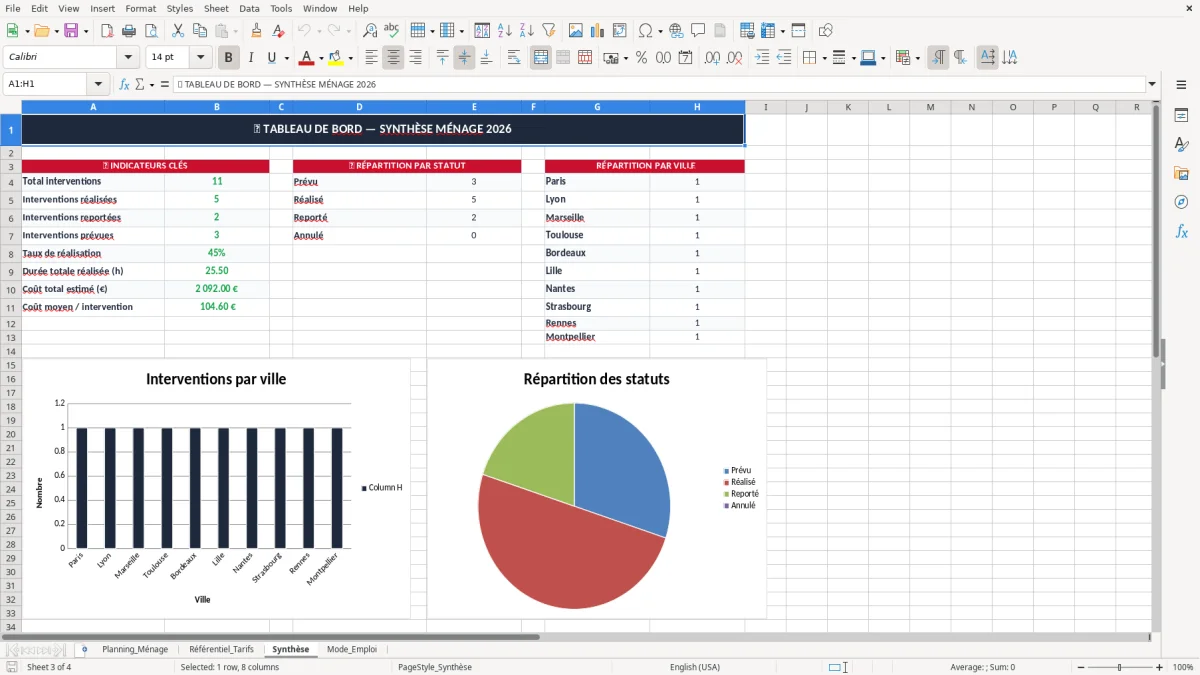Toggle Underline formatting
1200x675 pixels.
coord(272,58)
